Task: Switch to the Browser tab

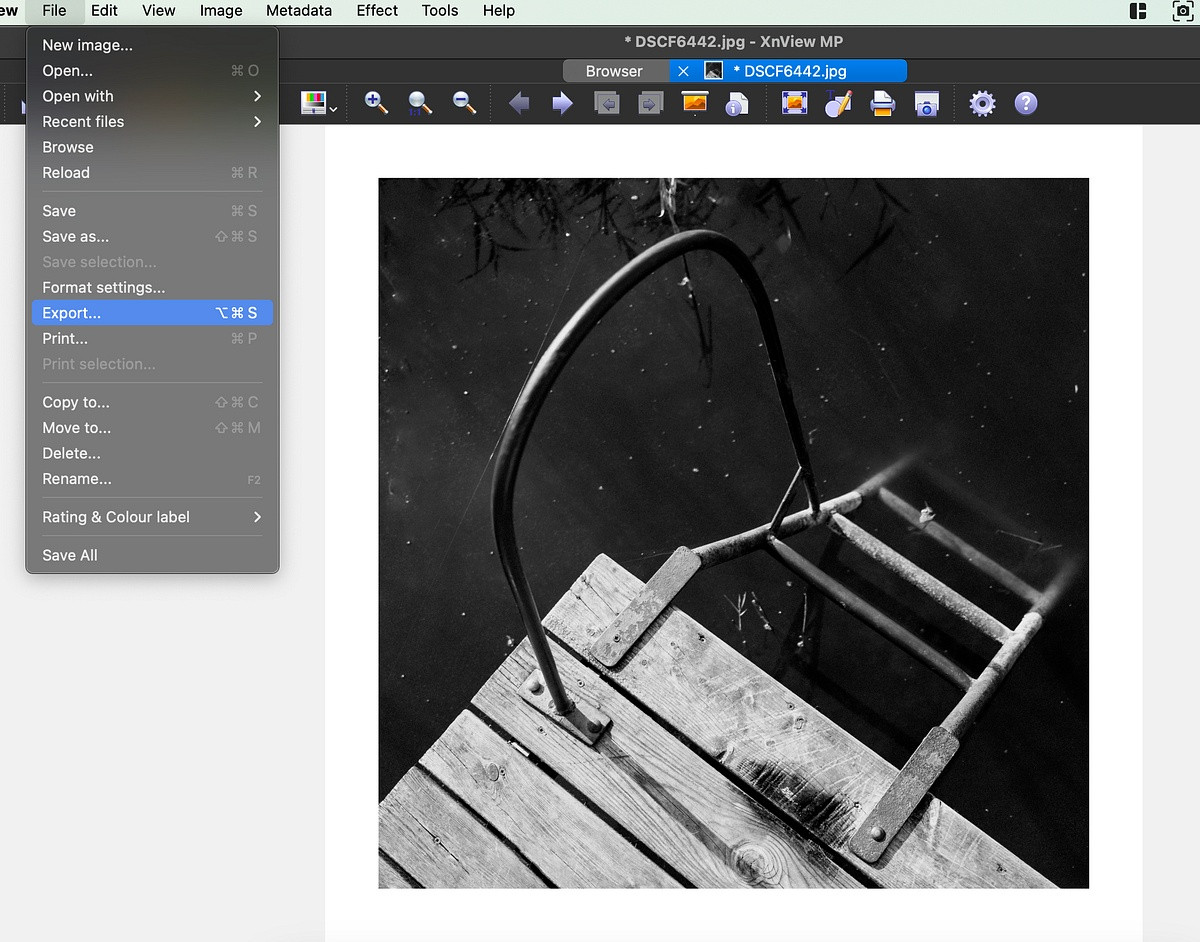Action: coord(614,71)
